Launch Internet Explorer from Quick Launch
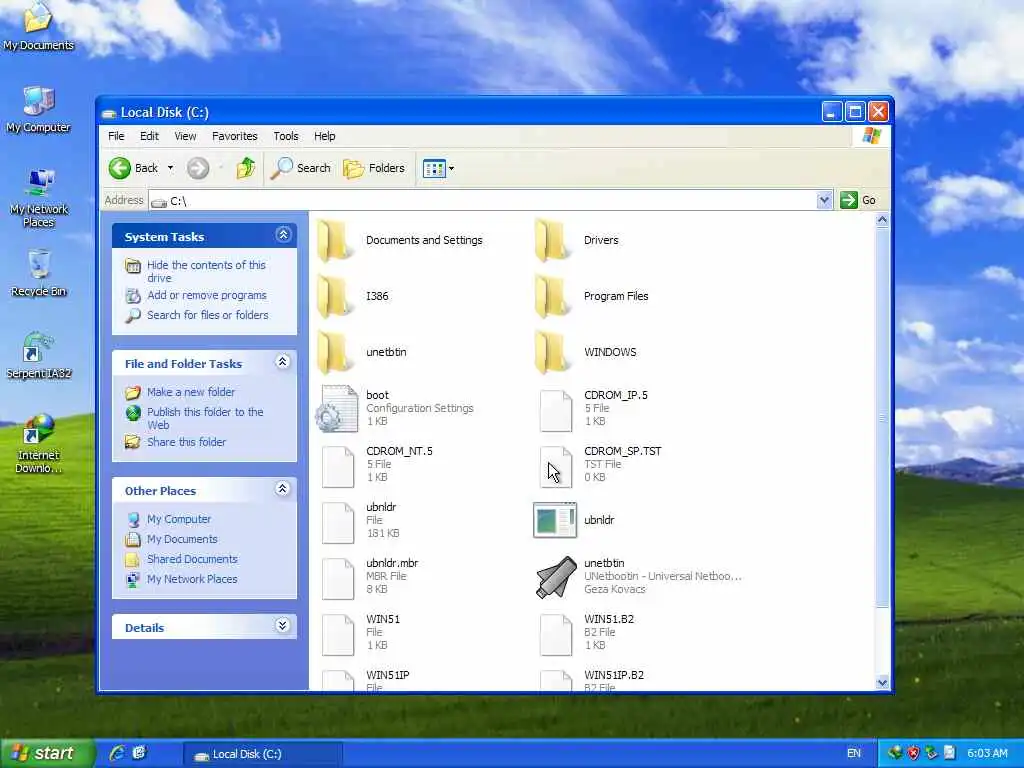 (x=118, y=754)
